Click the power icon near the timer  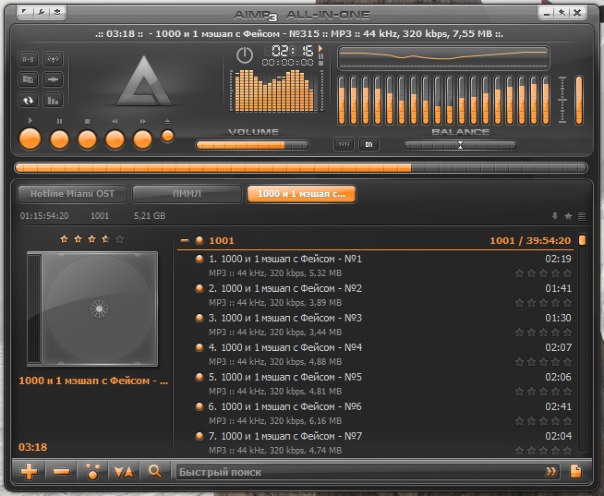[x=244, y=55]
